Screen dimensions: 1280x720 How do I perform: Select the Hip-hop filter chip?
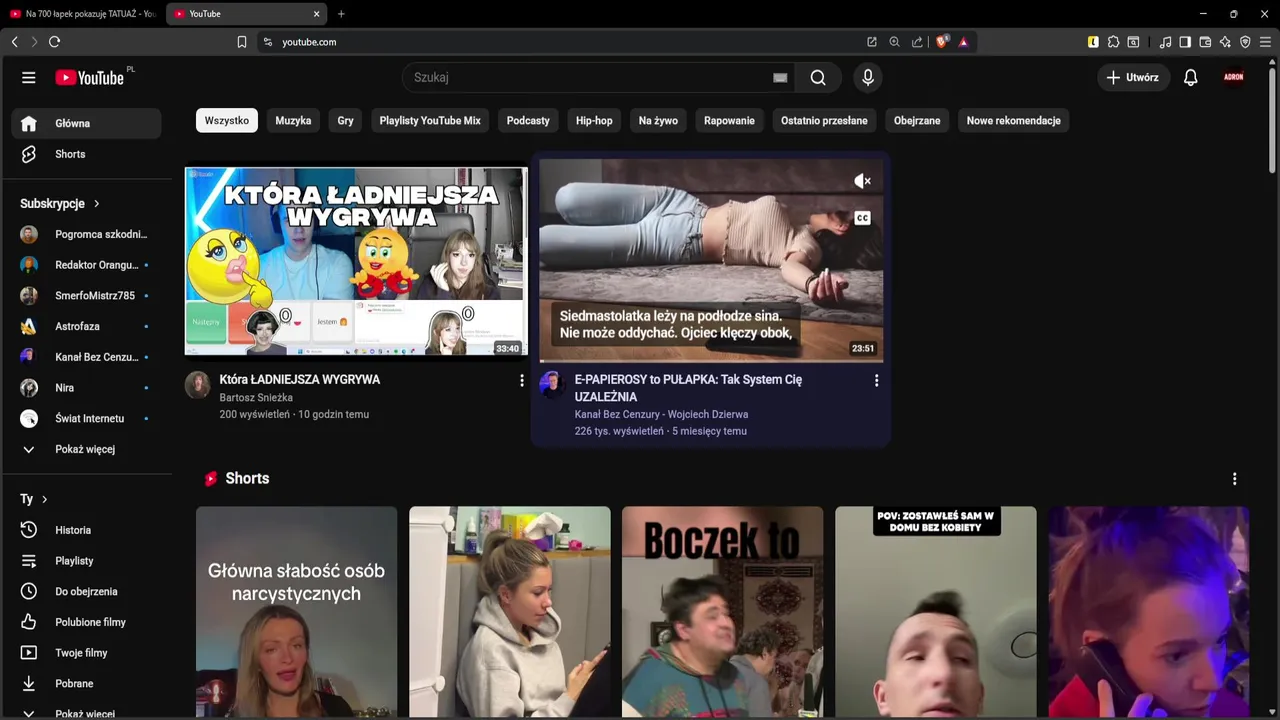(x=594, y=121)
